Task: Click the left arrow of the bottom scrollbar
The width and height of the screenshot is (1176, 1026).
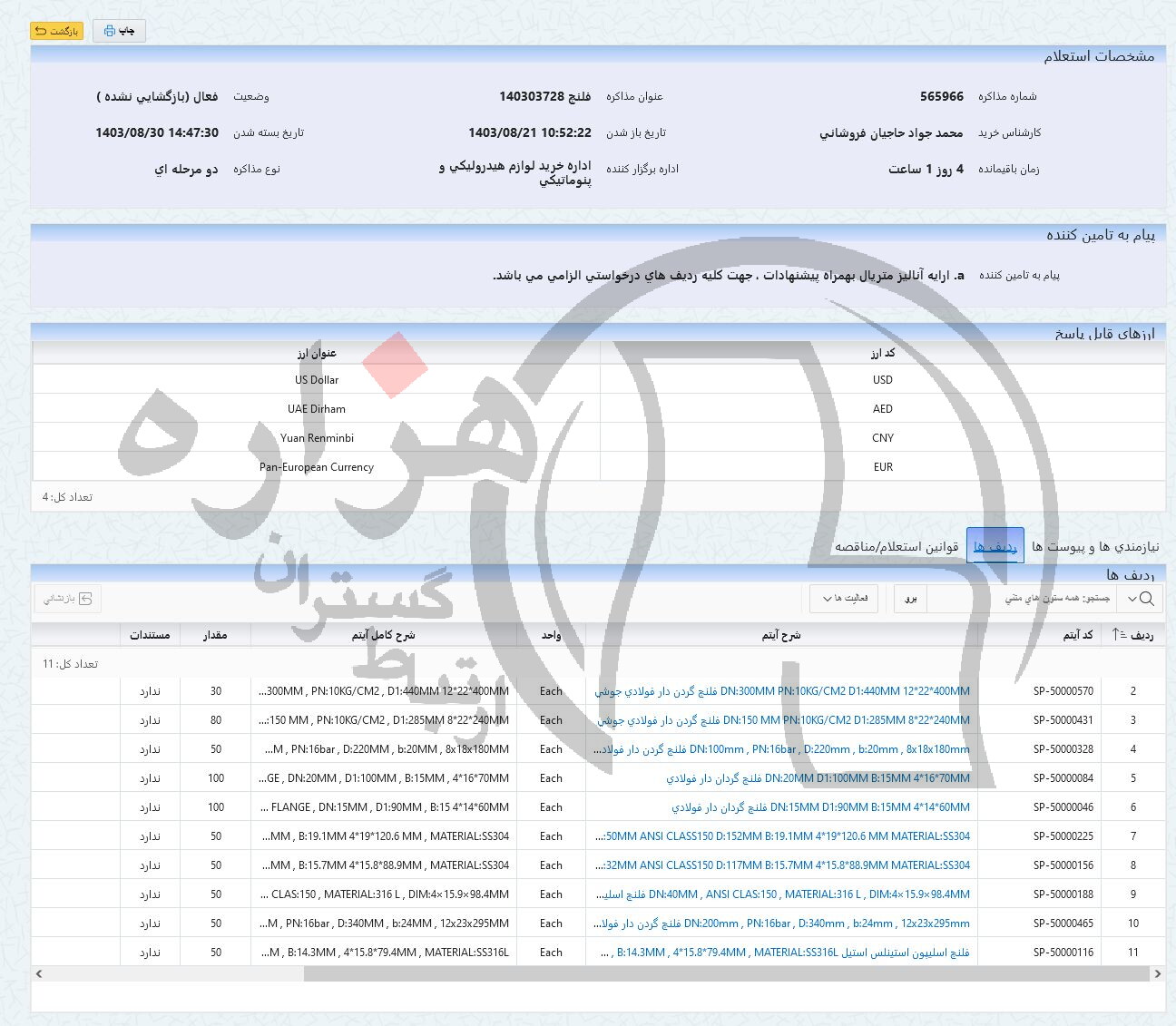Action: coord(38,972)
